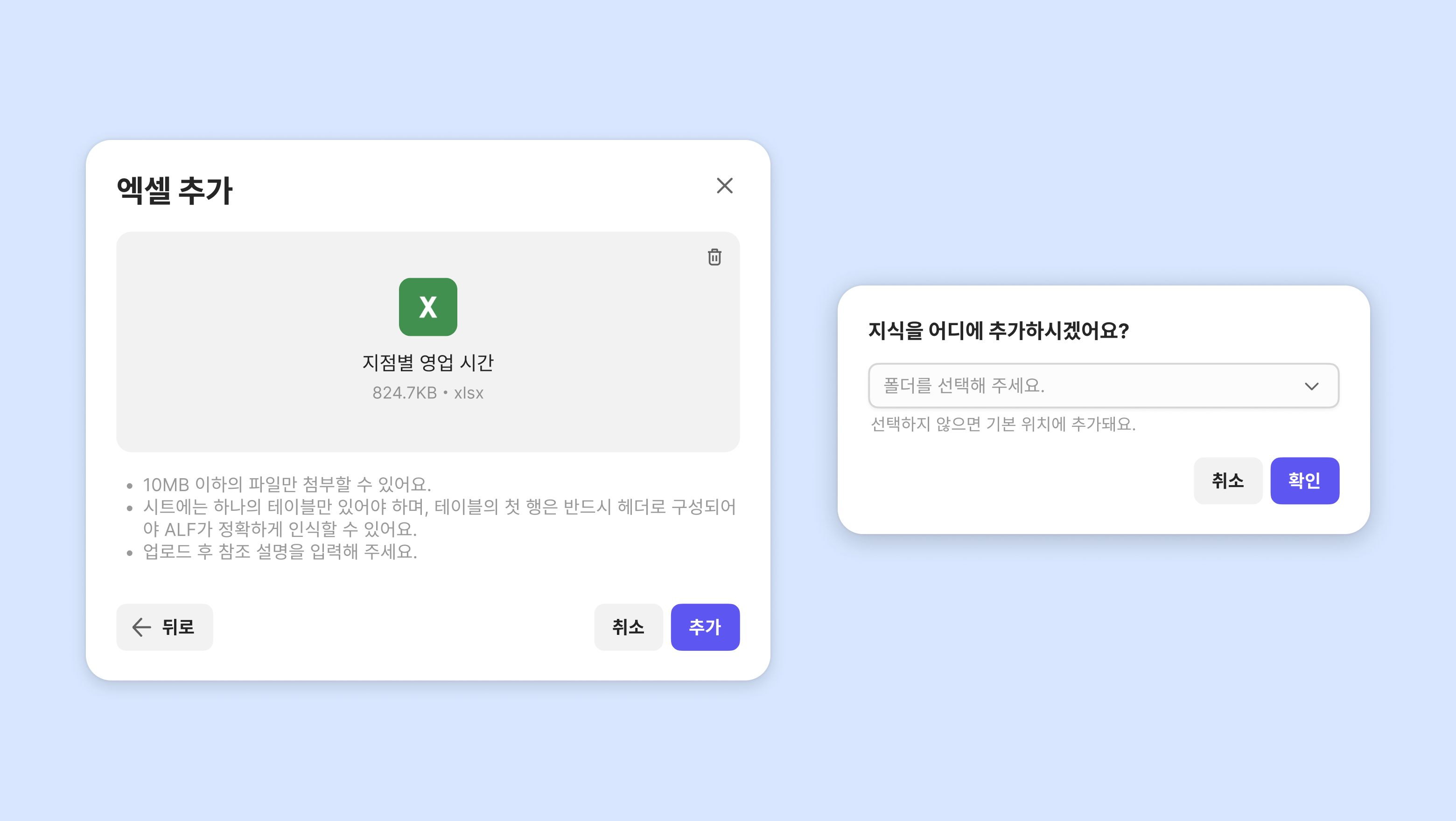The height and width of the screenshot is (821, 1456).
Task: Close the 엑셀 추가 dialog with X
Action: coord(724,186)
